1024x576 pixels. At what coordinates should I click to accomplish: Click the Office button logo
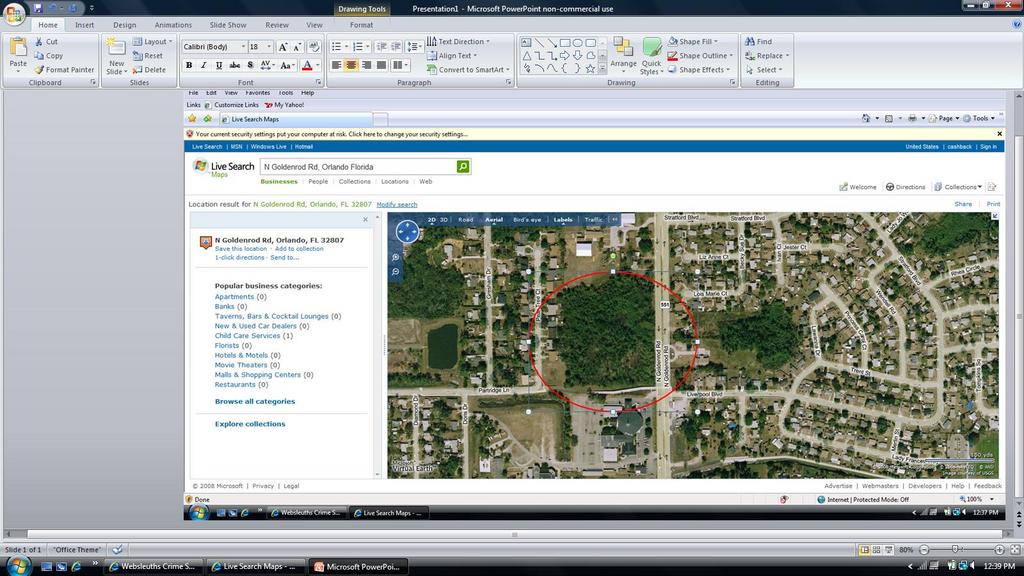coord(14,13)
